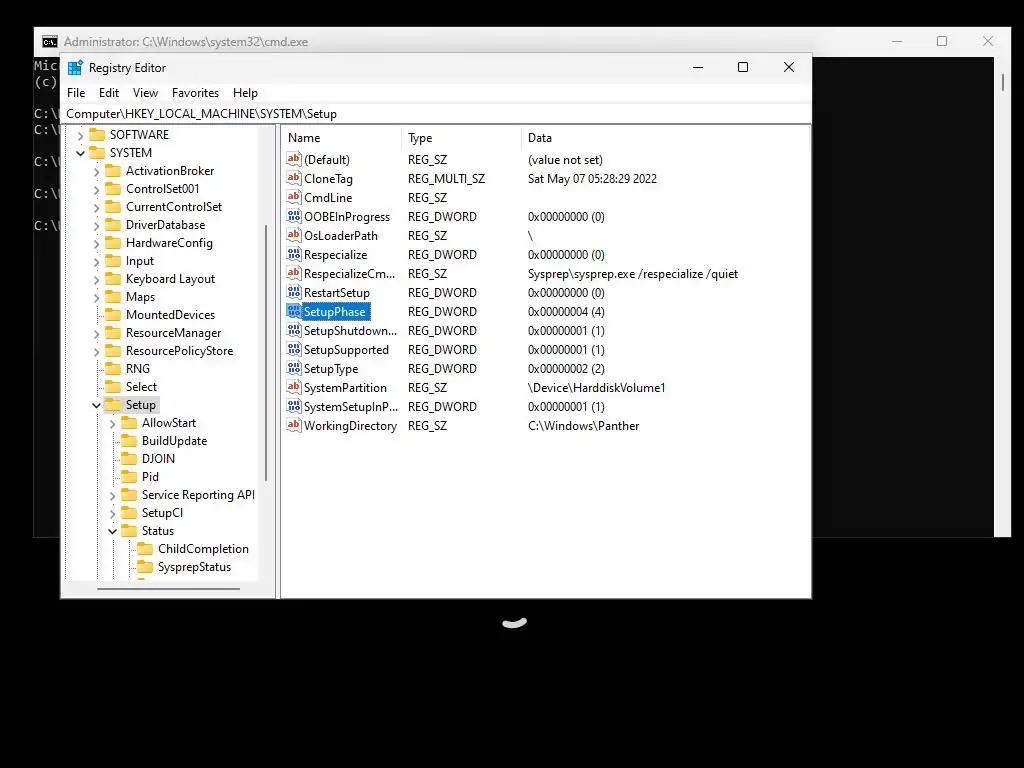The image size is (1024, 768).
Task: Click the ChildCompletion folder icon
Action: [x=146, y=549]
